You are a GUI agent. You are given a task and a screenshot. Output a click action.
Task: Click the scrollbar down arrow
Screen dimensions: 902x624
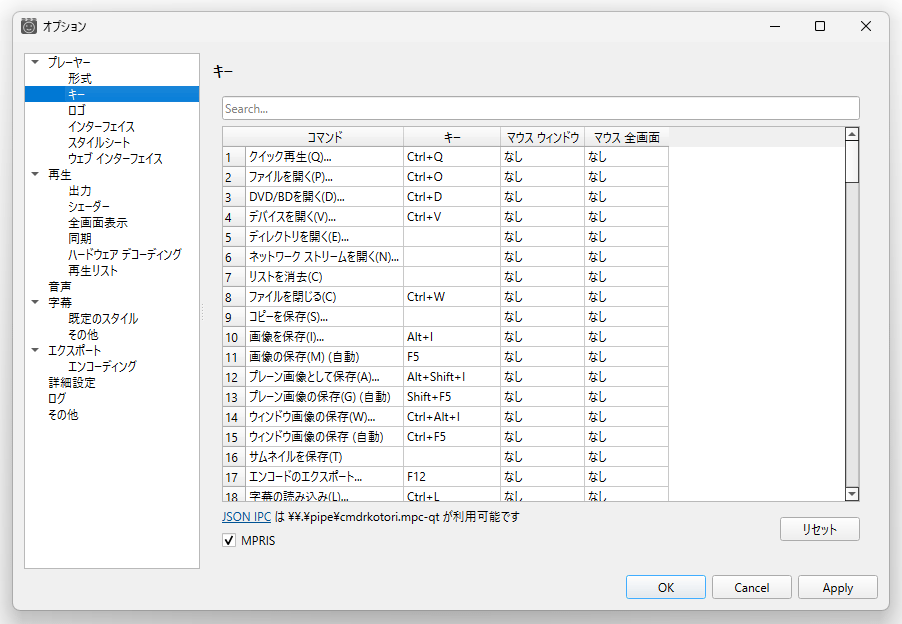852,494
